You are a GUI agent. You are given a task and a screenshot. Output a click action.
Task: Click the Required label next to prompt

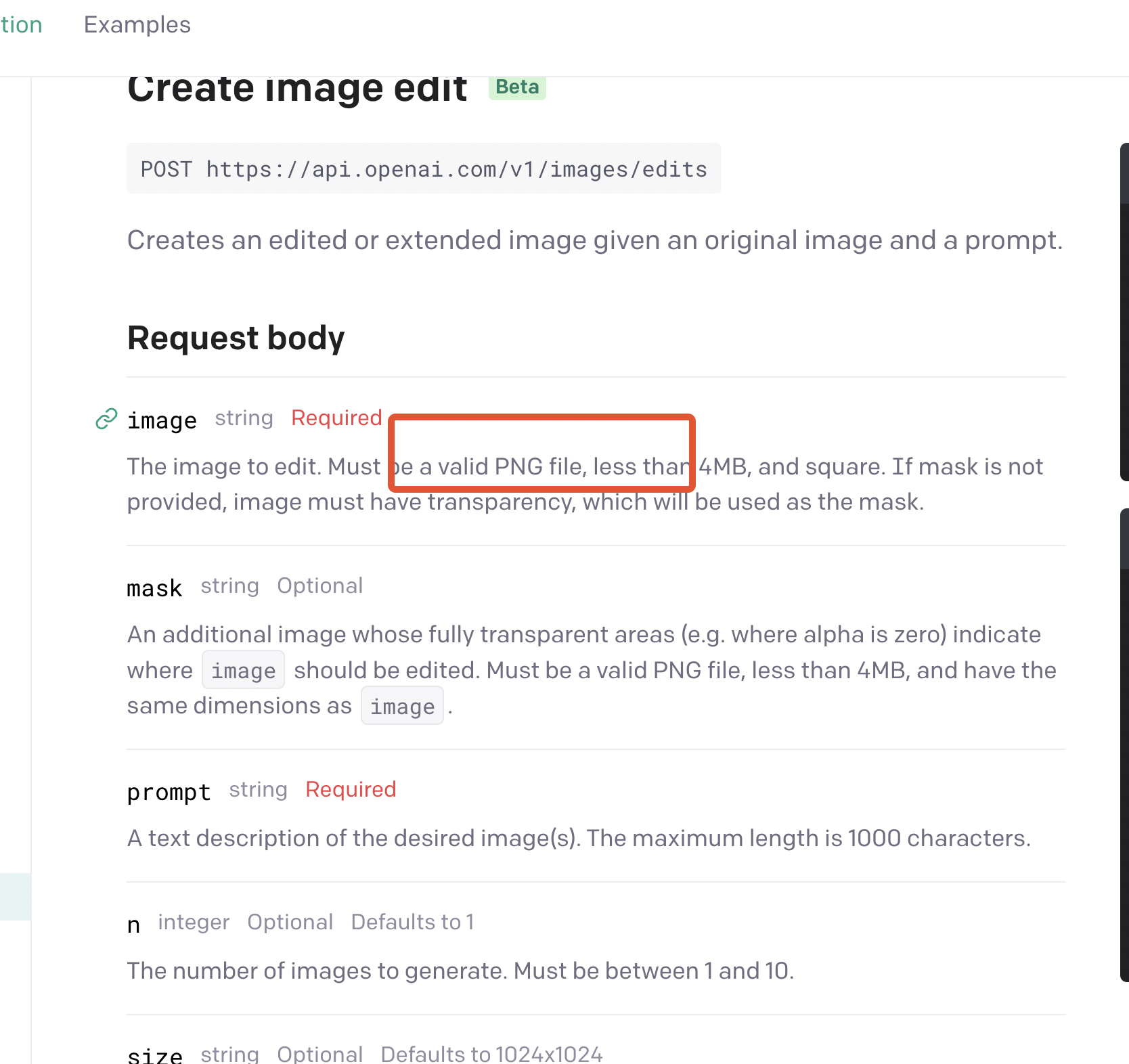coord(351,789)
